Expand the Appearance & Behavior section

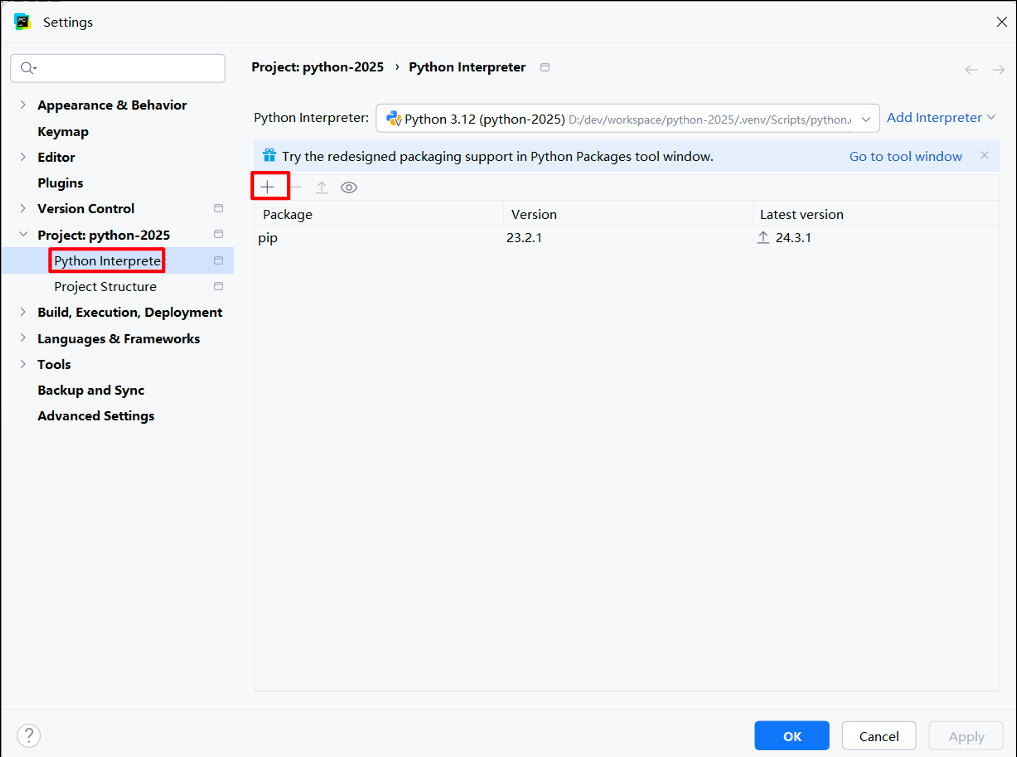23,105
